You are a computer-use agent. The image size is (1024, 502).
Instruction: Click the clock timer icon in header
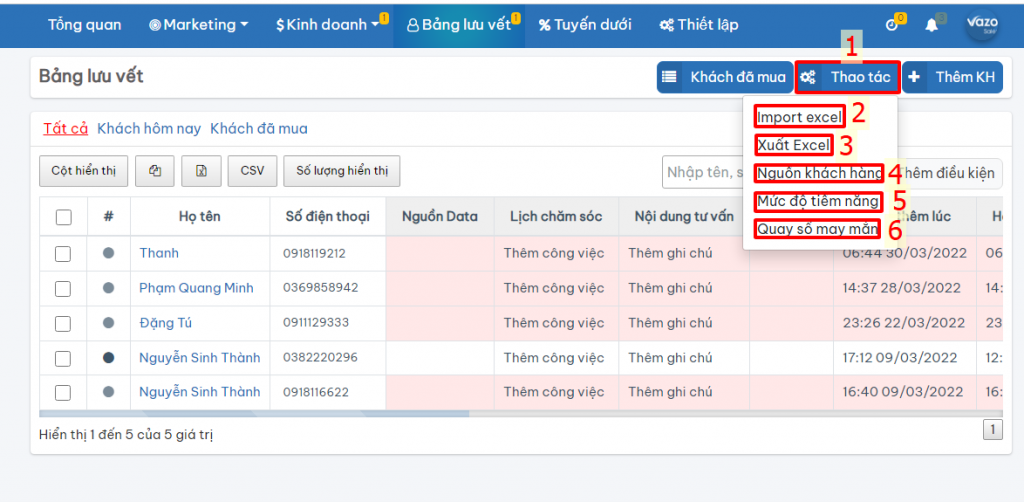[892, 25]
